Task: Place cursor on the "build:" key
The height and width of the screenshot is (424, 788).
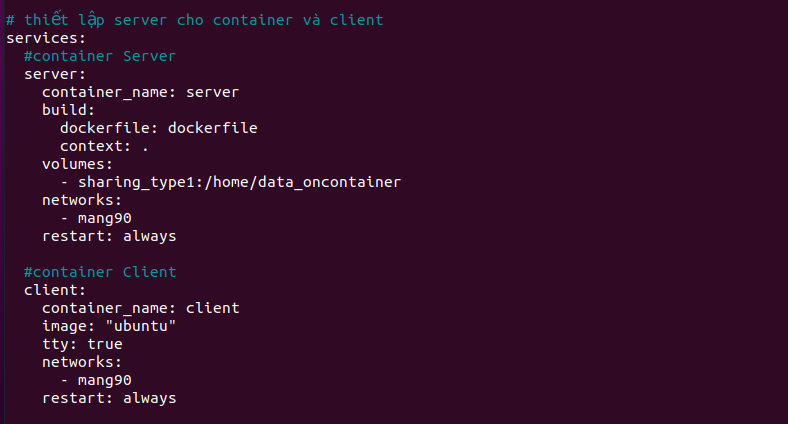Action: (x=68, y=110)
